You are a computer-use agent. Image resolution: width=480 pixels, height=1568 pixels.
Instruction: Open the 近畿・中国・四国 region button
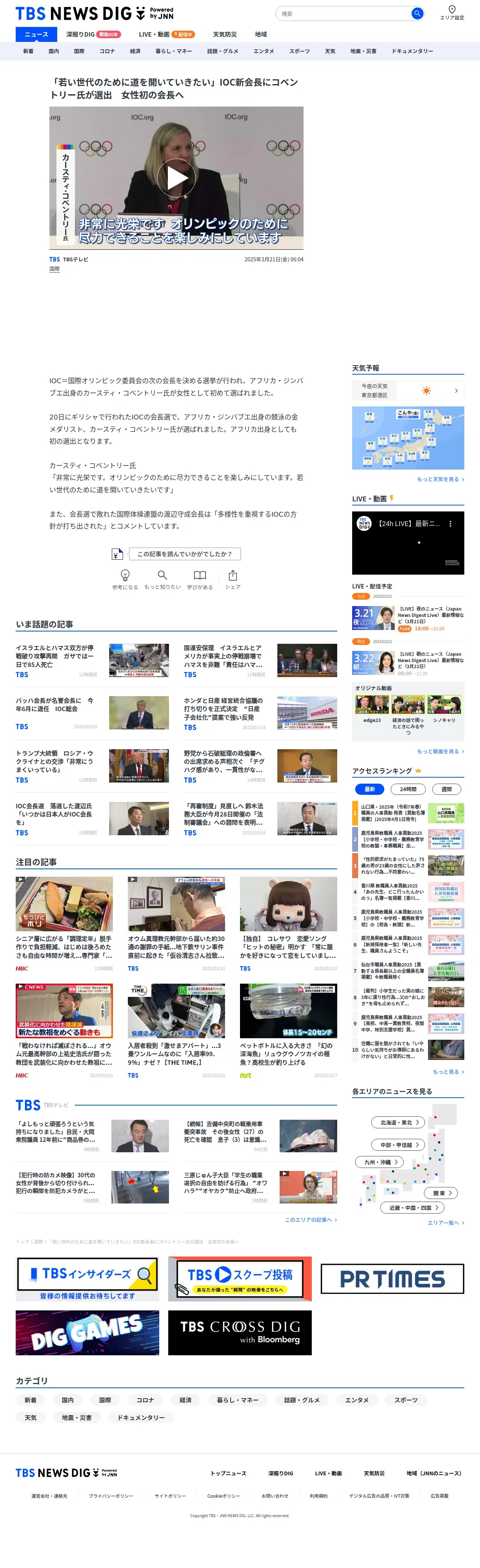click(412, 1208)
